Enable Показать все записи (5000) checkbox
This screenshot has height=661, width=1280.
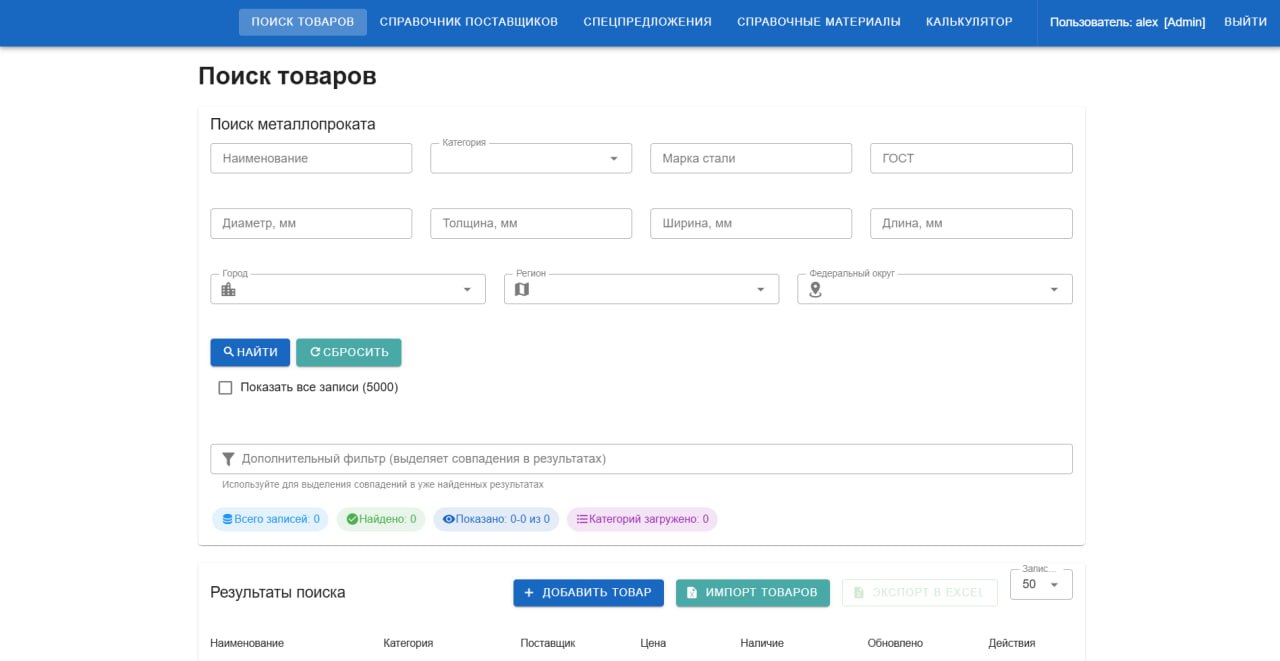pos(225,387)
